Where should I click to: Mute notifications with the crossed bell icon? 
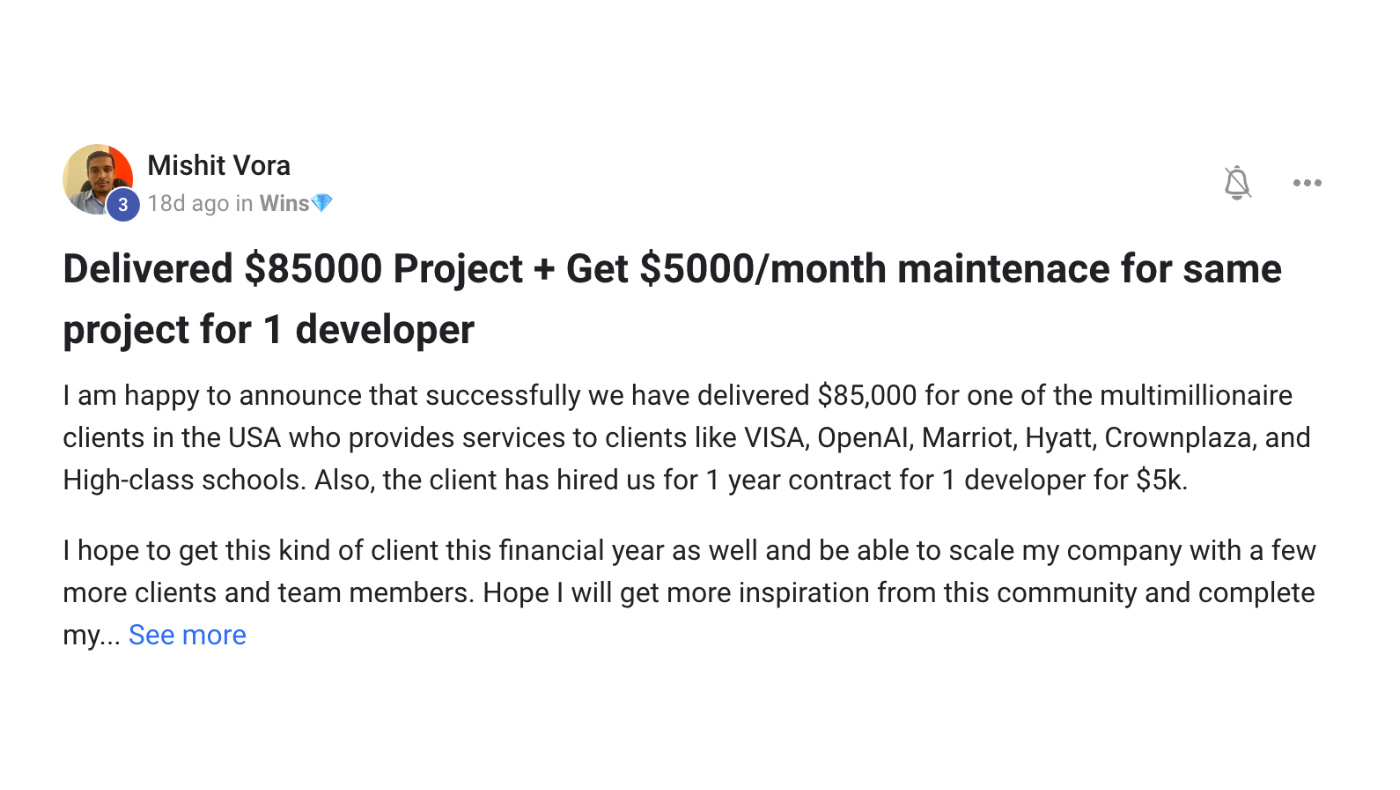click(x=1237, y=183)
